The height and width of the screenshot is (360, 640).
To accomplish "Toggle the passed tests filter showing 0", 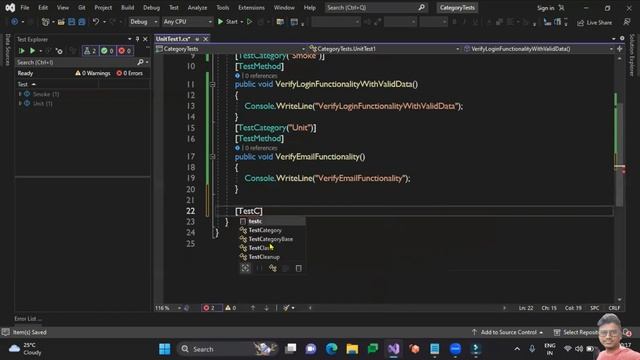I will point(107,51).
